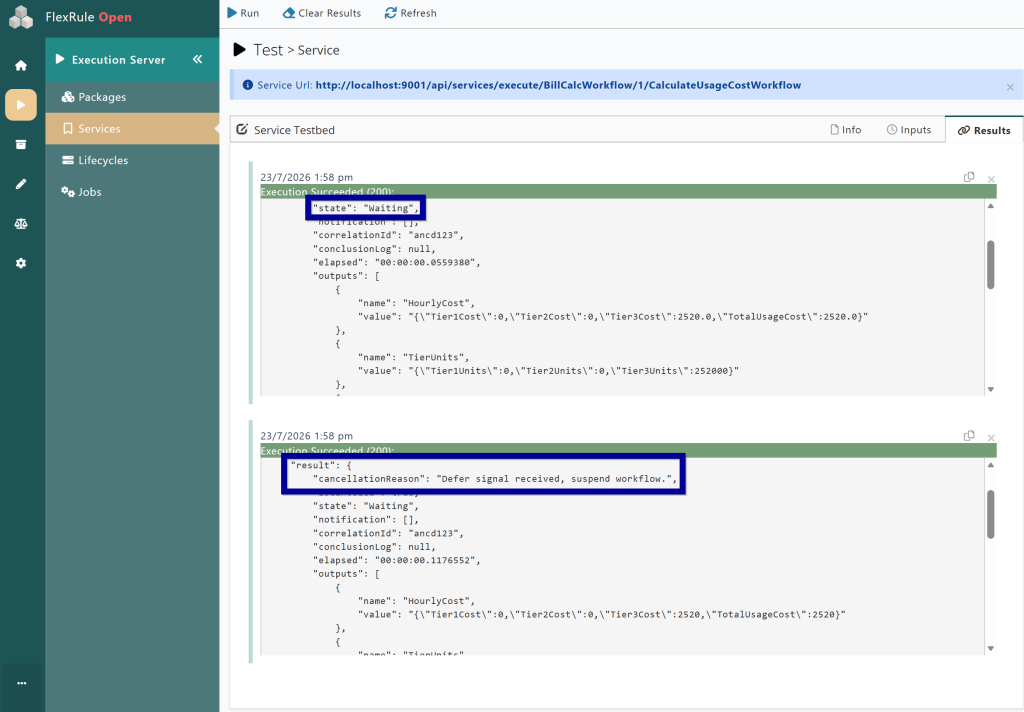
Task: Click the cancellationReason line in second result
Action: [495, 479]
